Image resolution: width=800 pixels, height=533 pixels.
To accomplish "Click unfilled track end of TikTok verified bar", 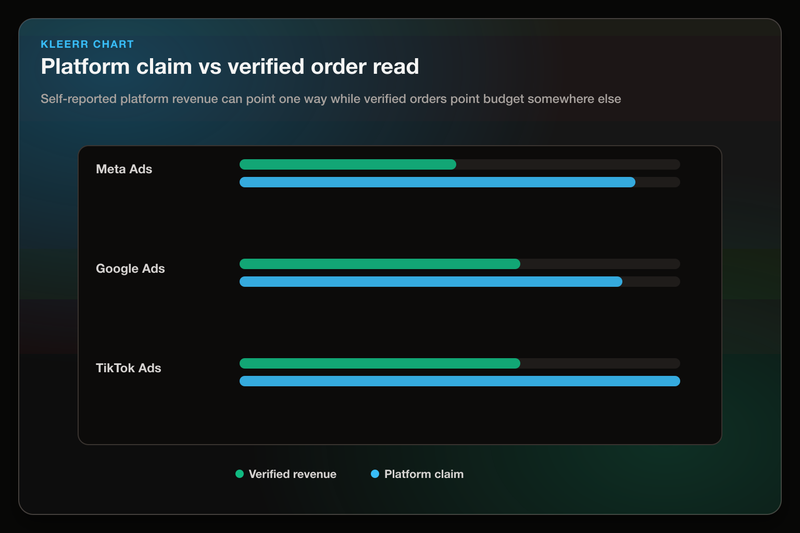I will pyautogui.click(x=601, y=363).
